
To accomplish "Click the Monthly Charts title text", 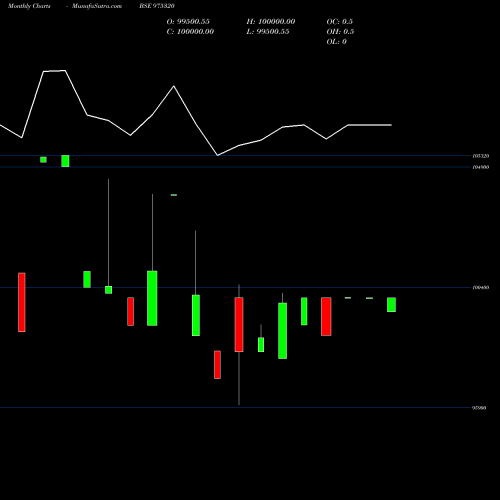I will pos(29,6).
